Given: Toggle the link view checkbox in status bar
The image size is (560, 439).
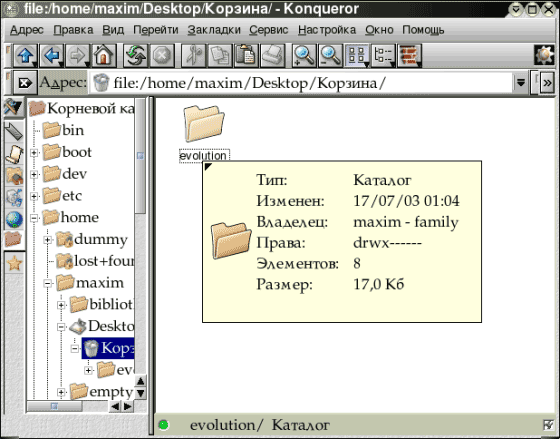Looking at the screenshot, I should coord(548,425).
